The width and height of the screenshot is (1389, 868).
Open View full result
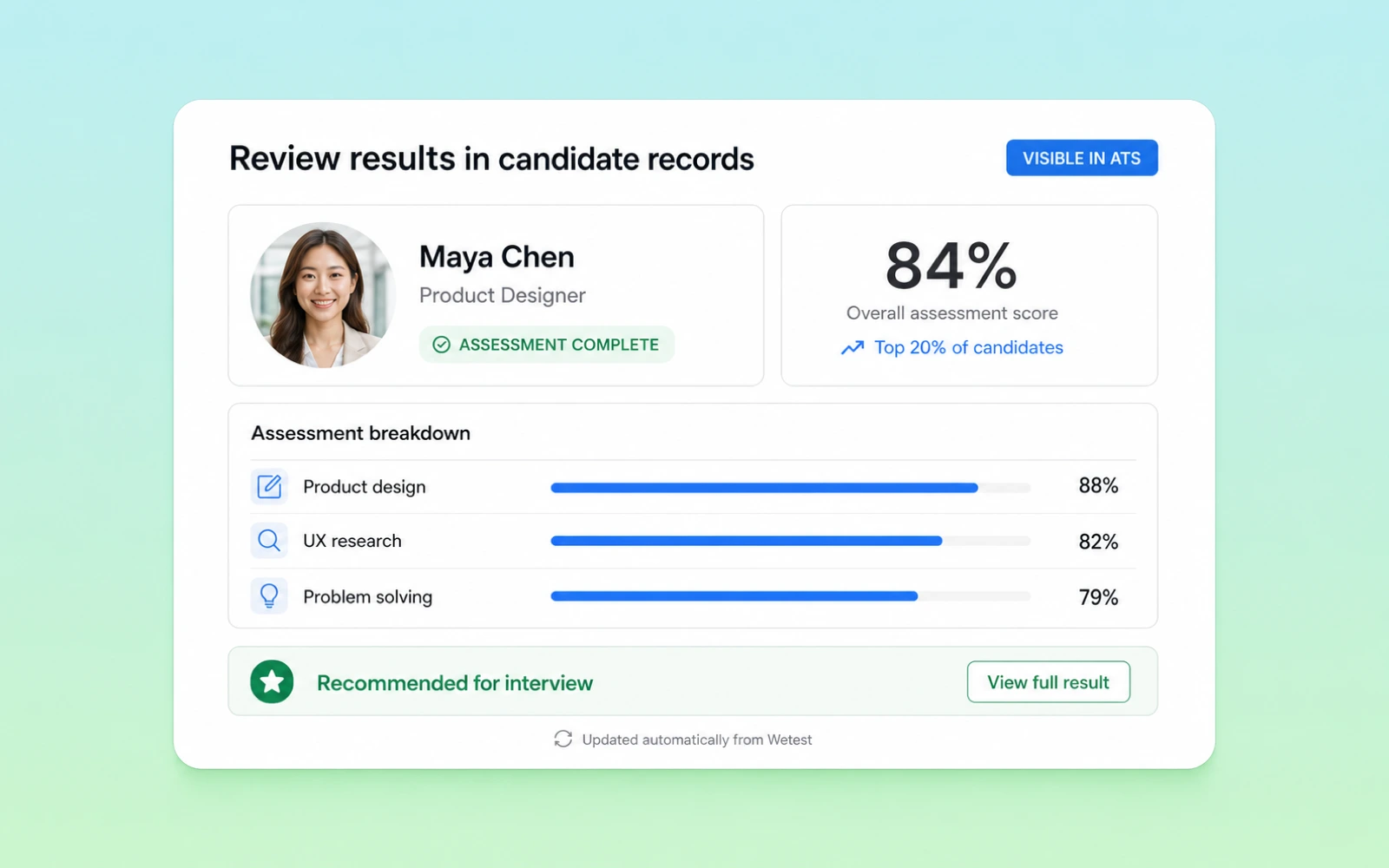point(1048,682)
